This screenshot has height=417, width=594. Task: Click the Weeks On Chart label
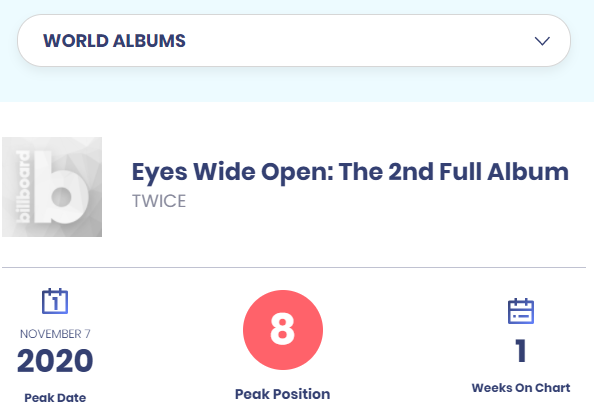[x=521, y=387]
